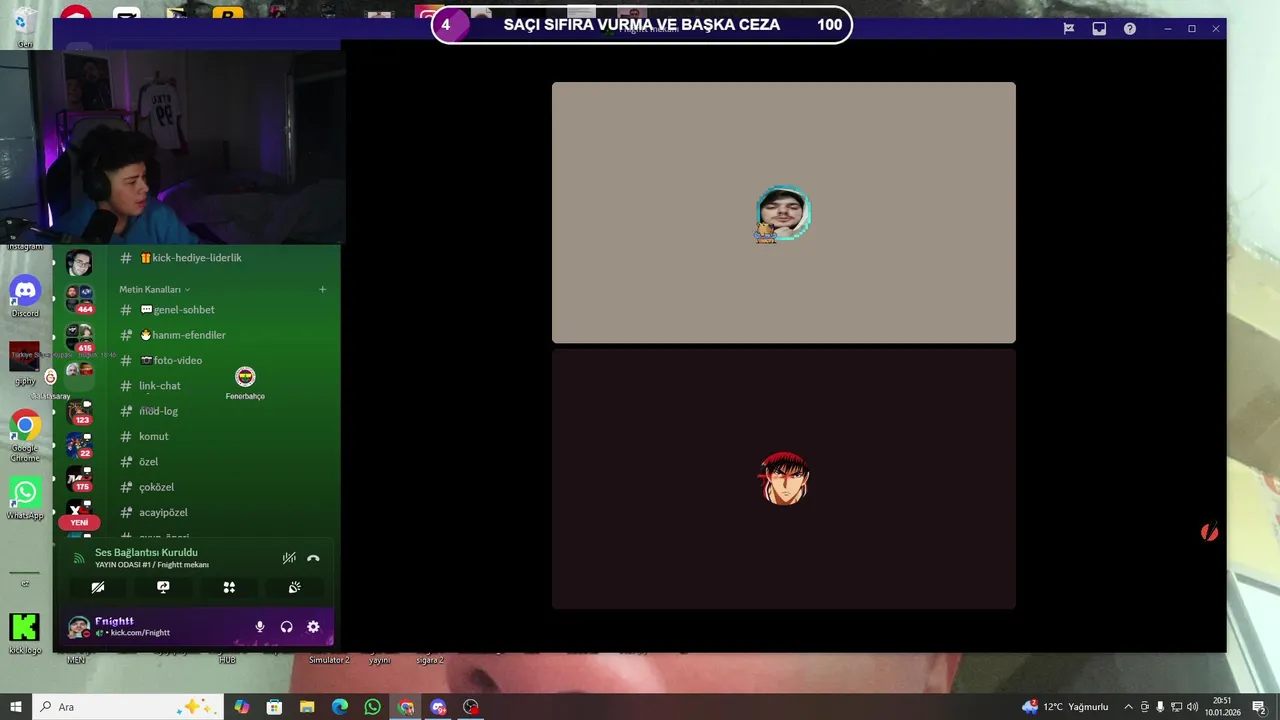Select the kick logo desktop file
1280x720 pixels.
25,633
